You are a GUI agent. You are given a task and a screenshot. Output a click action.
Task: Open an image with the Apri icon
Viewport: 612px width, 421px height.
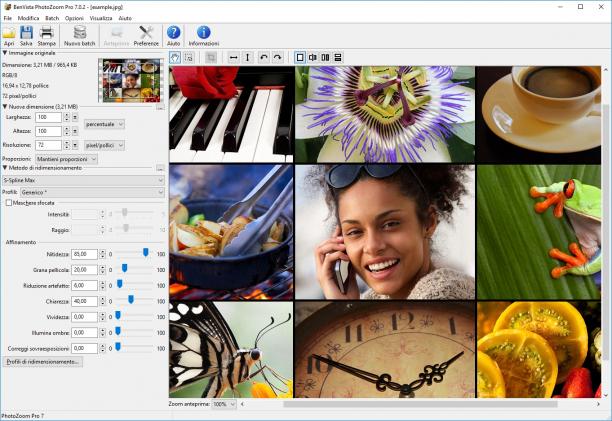point(9,36)
